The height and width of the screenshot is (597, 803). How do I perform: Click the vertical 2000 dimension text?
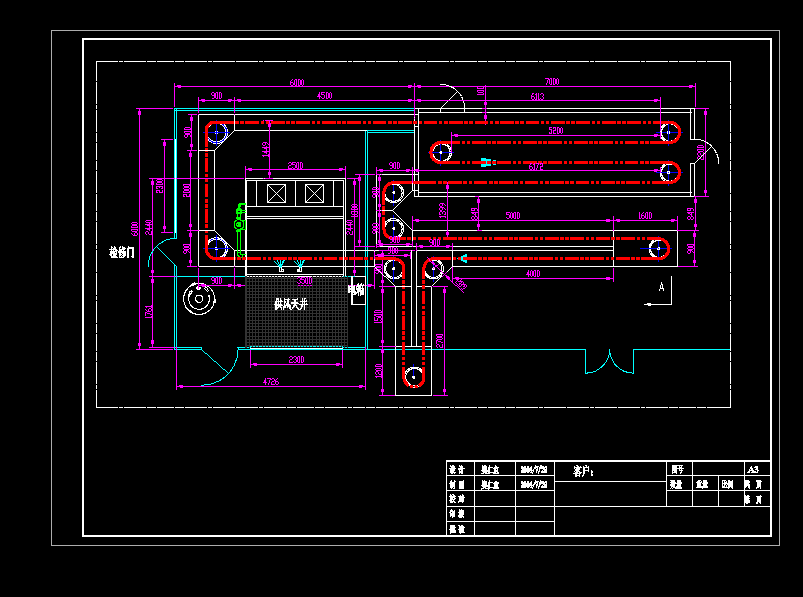pos(186,190)
